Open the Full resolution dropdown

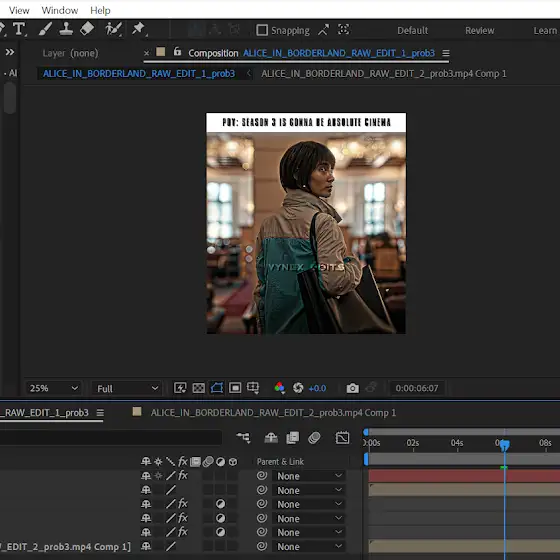point(127,389)
